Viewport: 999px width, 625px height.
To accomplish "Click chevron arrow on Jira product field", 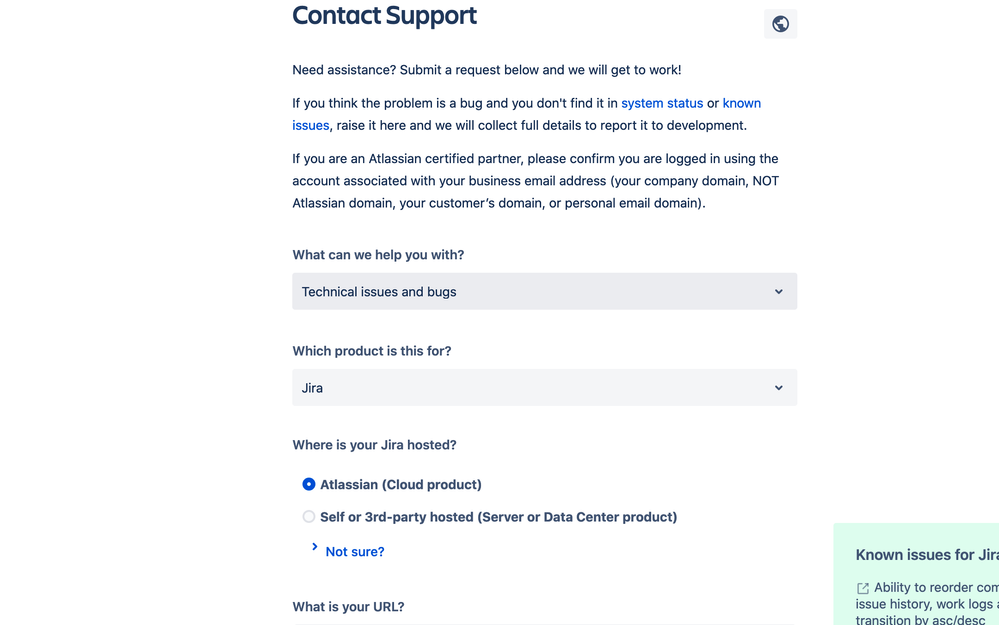I will [x=779, y=388].
